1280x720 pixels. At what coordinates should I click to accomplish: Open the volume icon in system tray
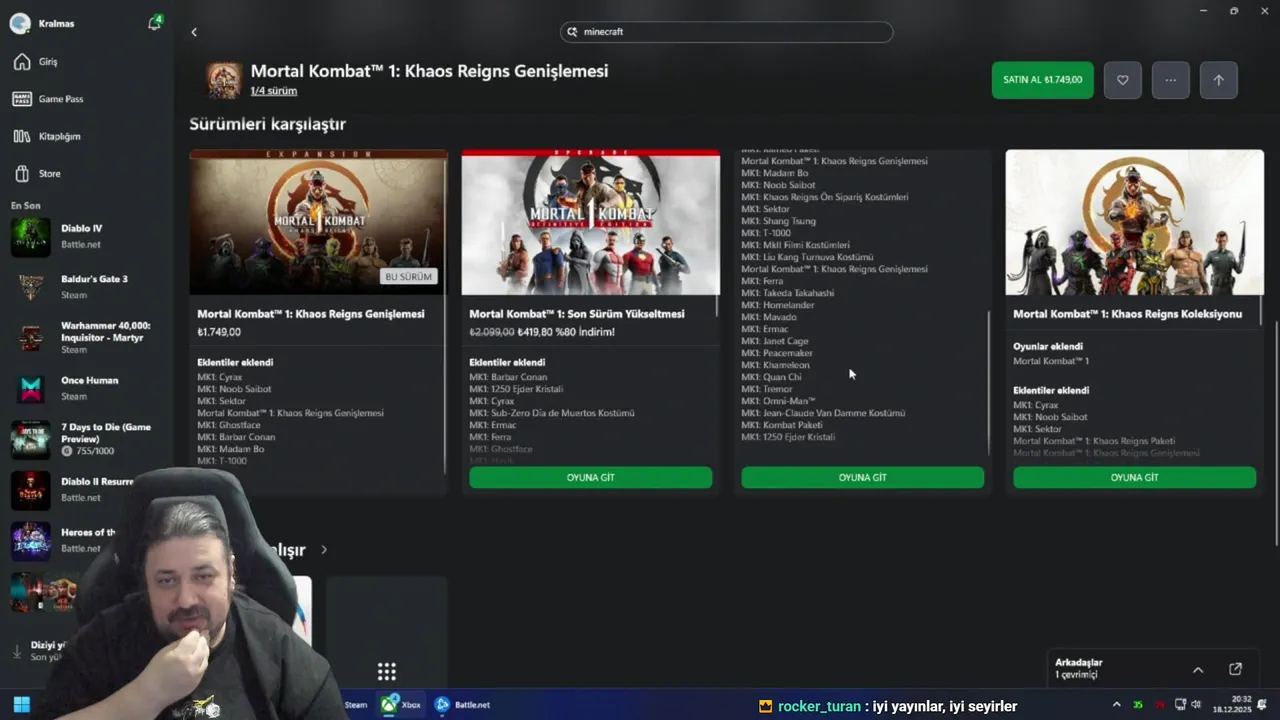coord(1198,704)
